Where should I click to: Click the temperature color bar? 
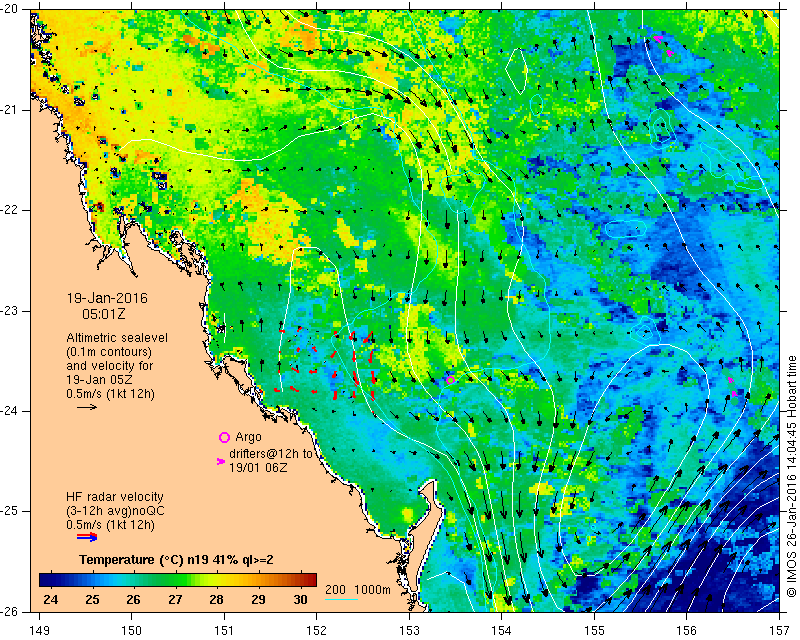(x=178, y=580)
